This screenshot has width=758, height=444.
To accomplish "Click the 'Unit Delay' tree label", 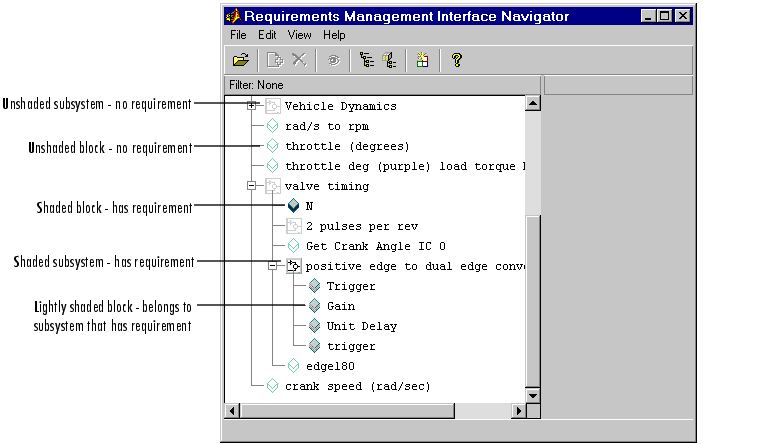I will [x=362, y=326].
